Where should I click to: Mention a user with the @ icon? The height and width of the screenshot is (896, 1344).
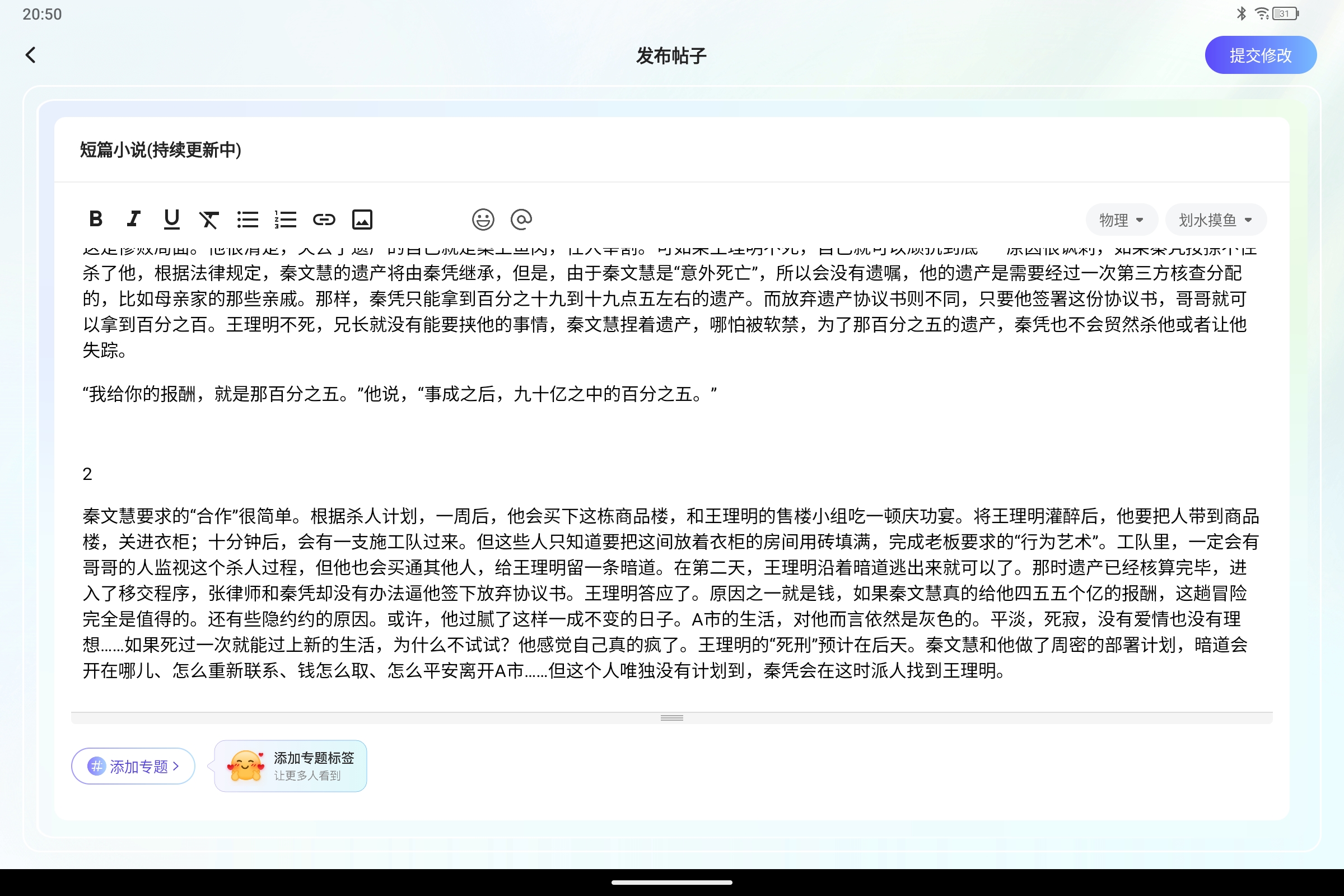pos(521,219)
